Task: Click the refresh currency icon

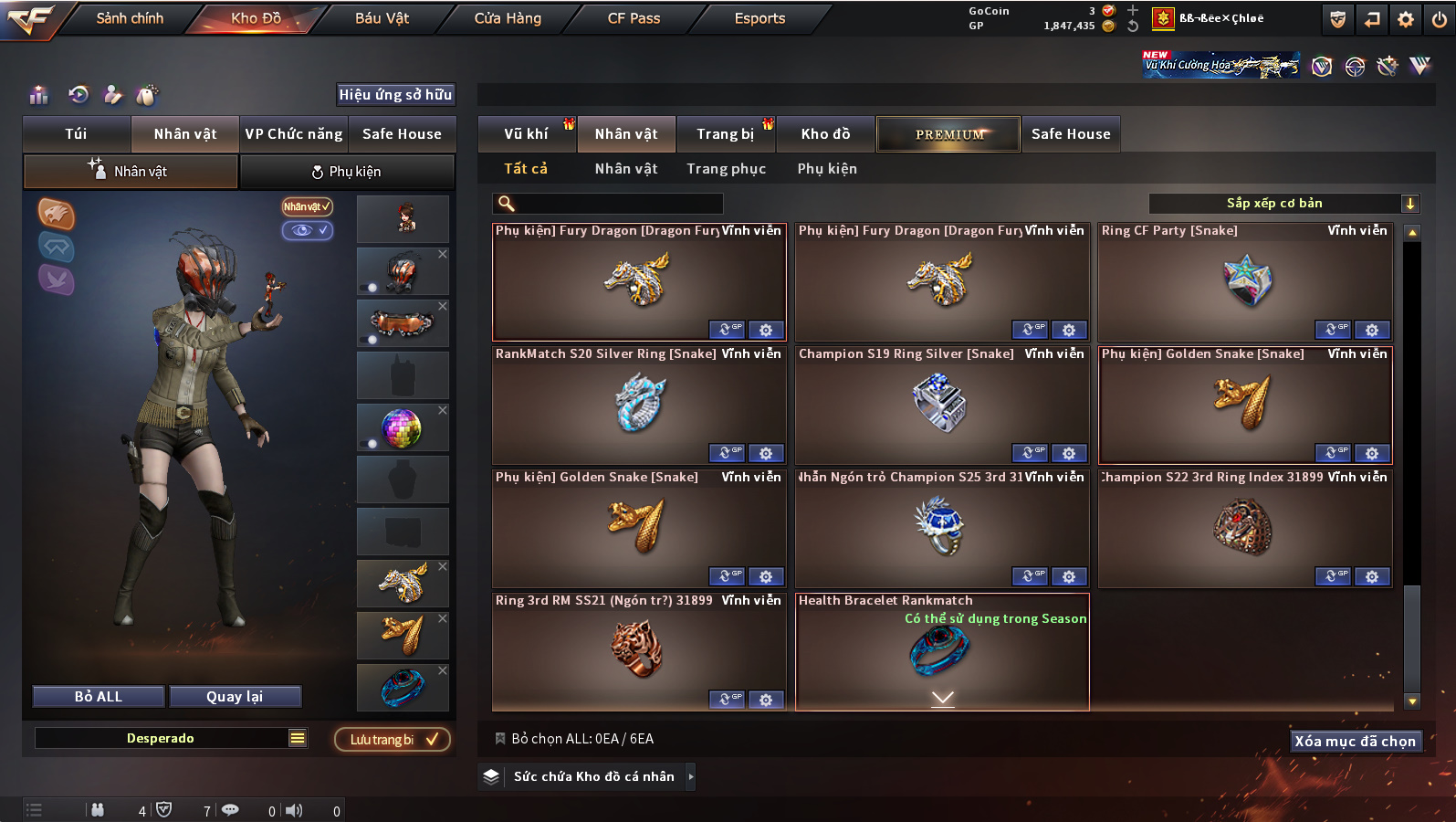Action: [x=1133, y=26]
